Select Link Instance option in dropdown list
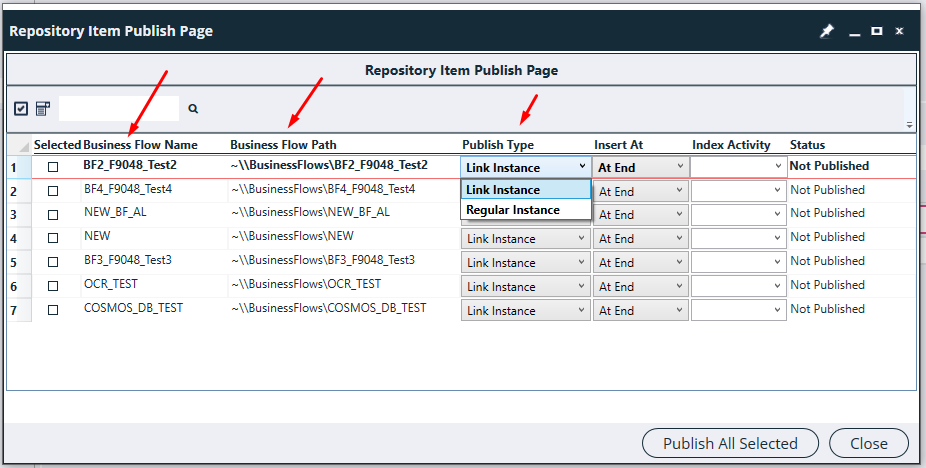 (503, 190)
